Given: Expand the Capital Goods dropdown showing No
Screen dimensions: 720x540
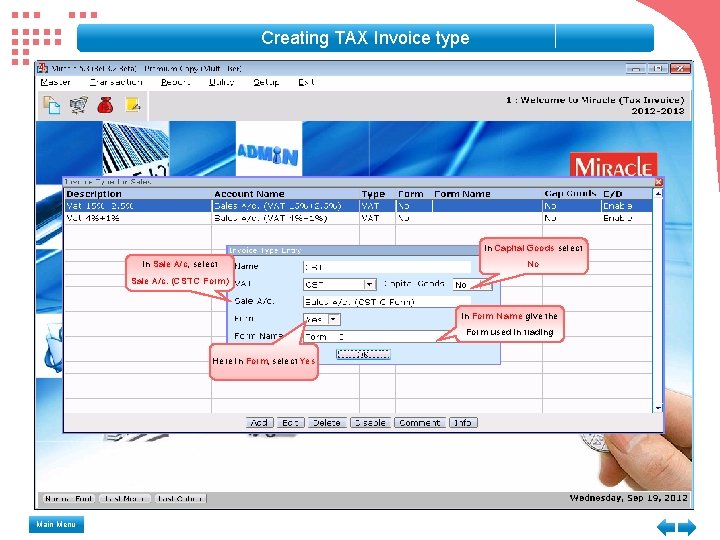Looking at the screenshot, I should 486,284.
